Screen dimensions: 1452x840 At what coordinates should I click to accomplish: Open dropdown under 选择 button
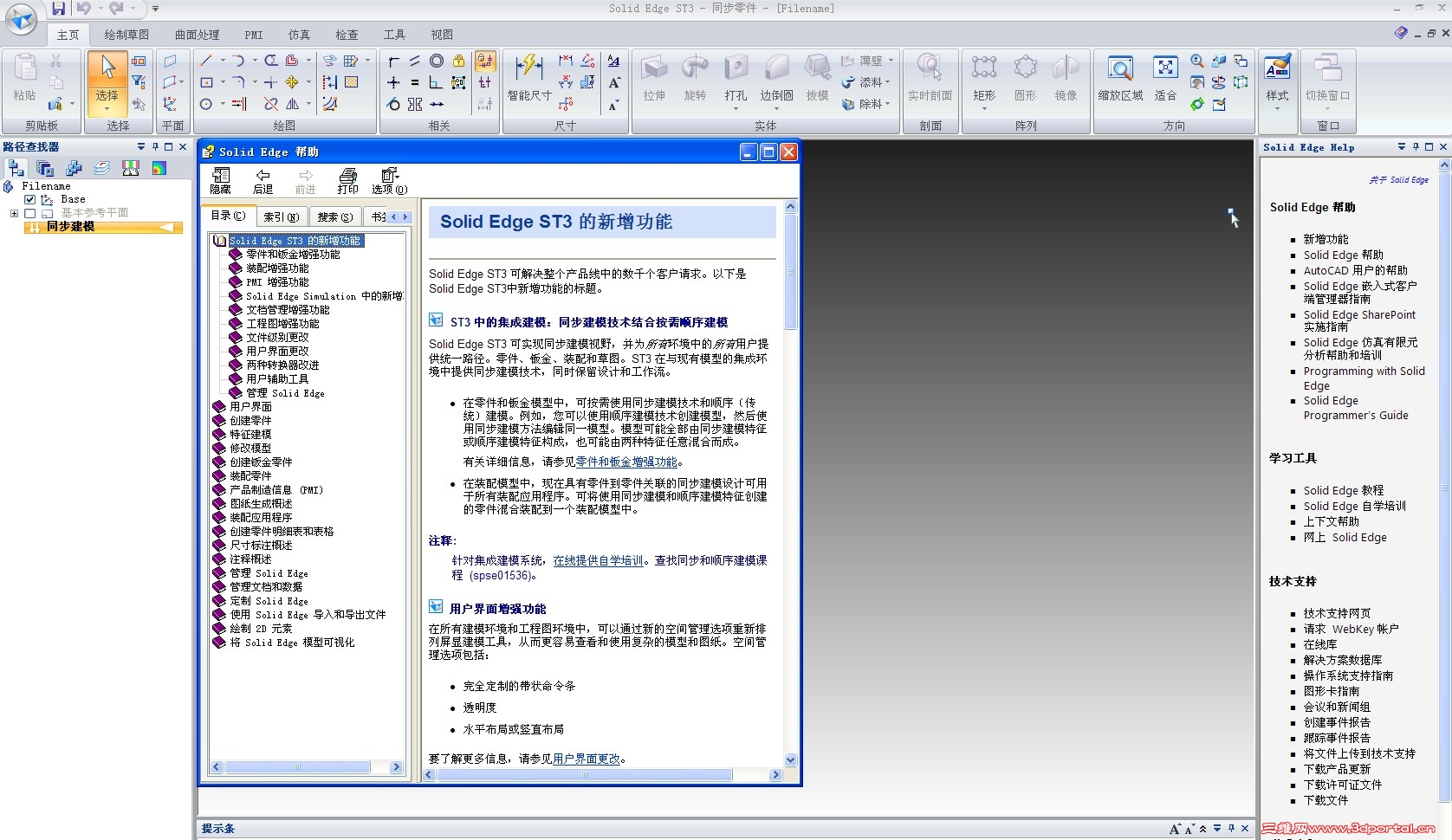click(x=107, y=108)
